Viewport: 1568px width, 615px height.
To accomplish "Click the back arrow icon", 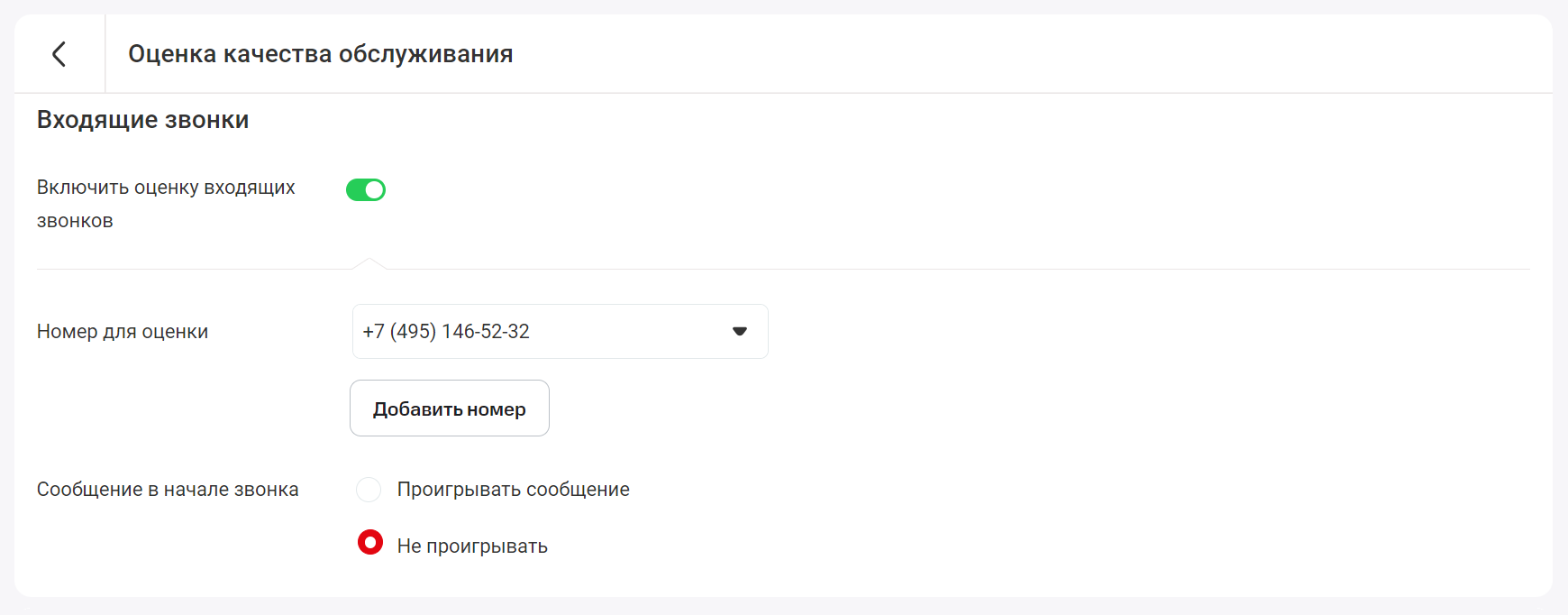I will [x=59, y=54].
